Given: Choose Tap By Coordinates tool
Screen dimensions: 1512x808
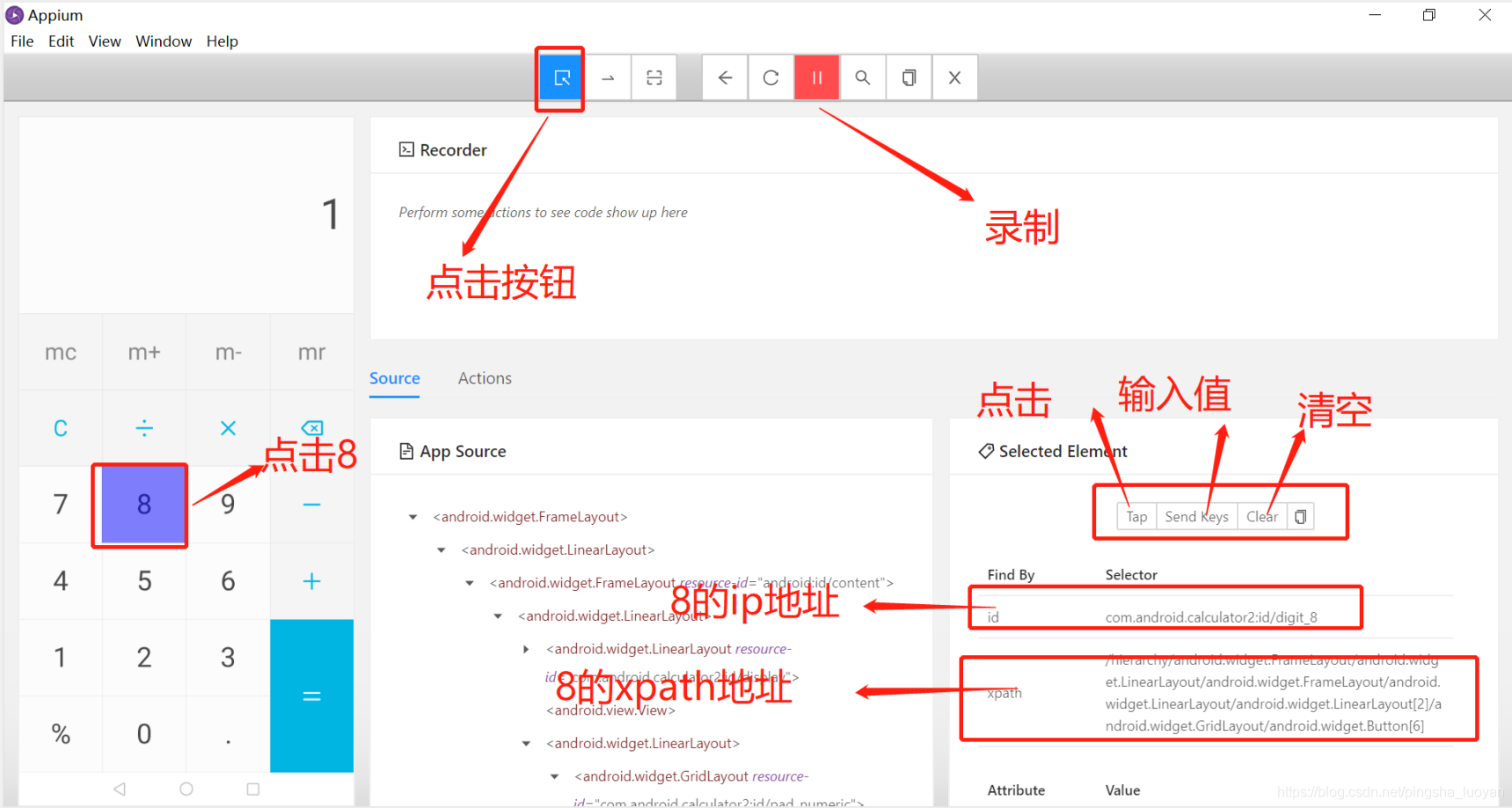Looking at the screenshot, I should (x=654, y=77).
